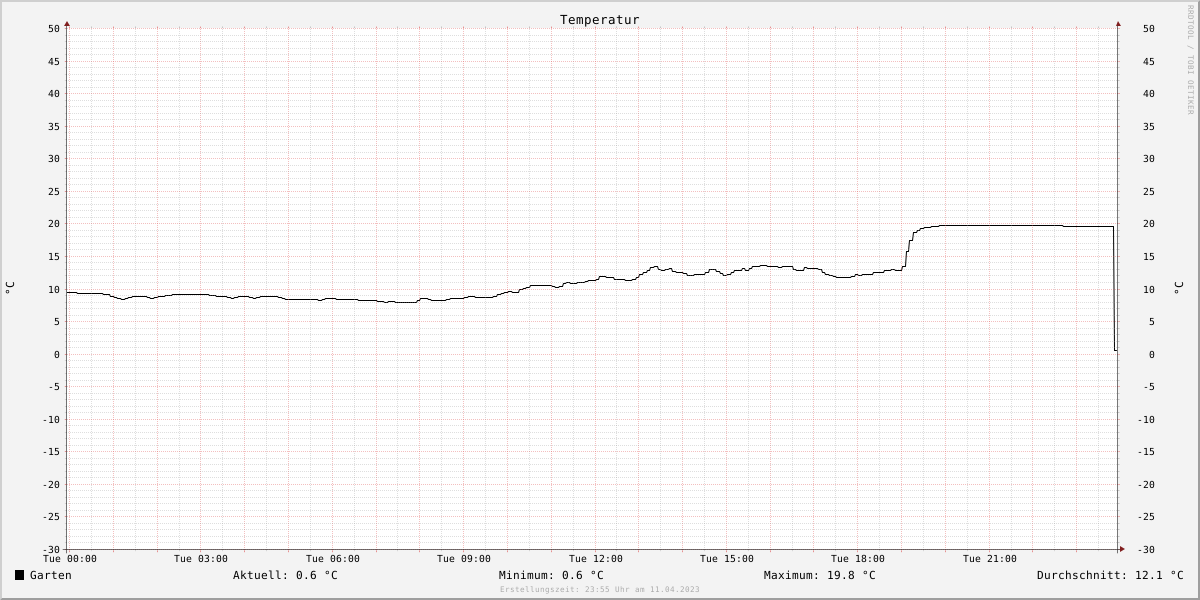This screenshot has height=600, width=1200.
Task: Click the Tue 06:00 time axis label
Action: click(333, 559)
